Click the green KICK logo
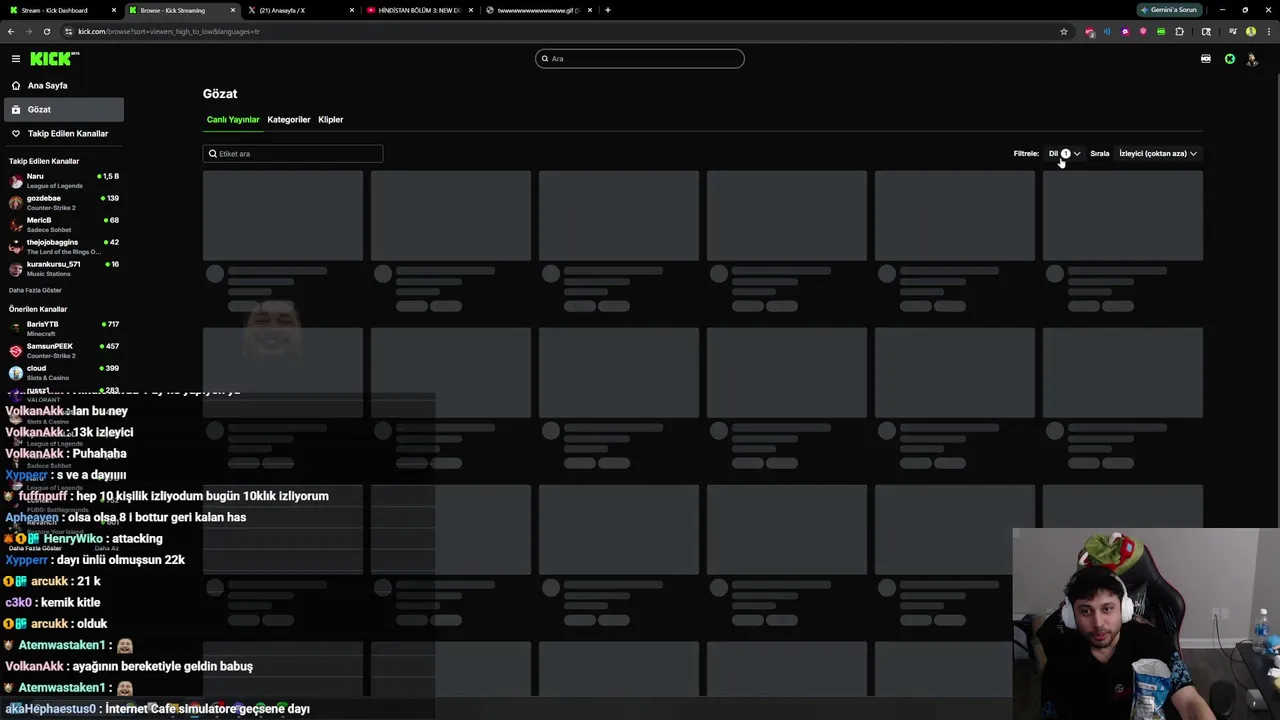Screen dimensions: 1280x720 click(53, 59)
